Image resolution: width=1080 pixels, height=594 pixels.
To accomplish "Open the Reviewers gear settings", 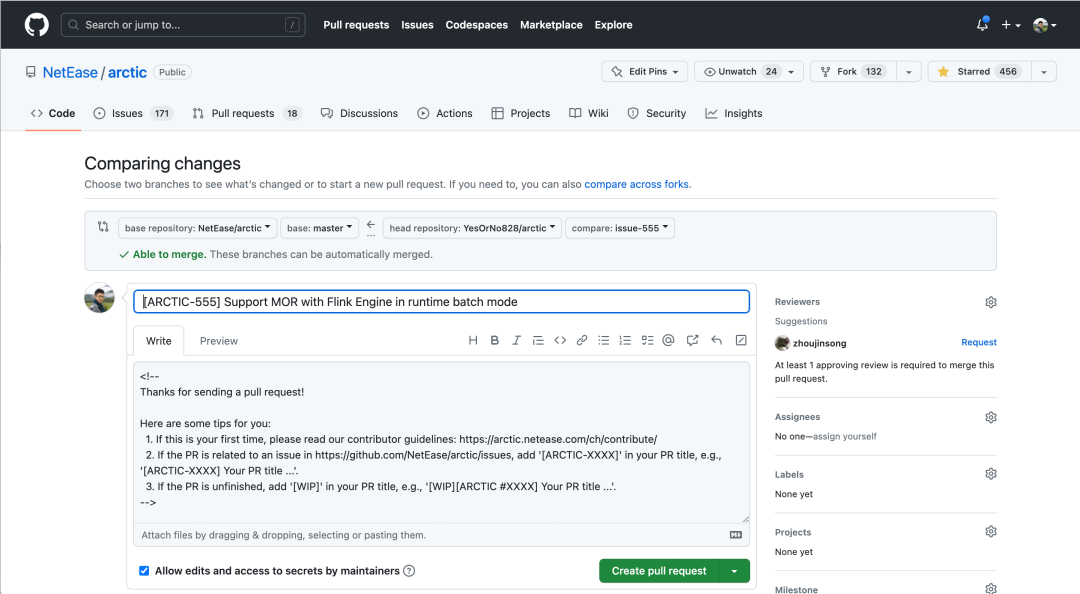I will point(991,302).
